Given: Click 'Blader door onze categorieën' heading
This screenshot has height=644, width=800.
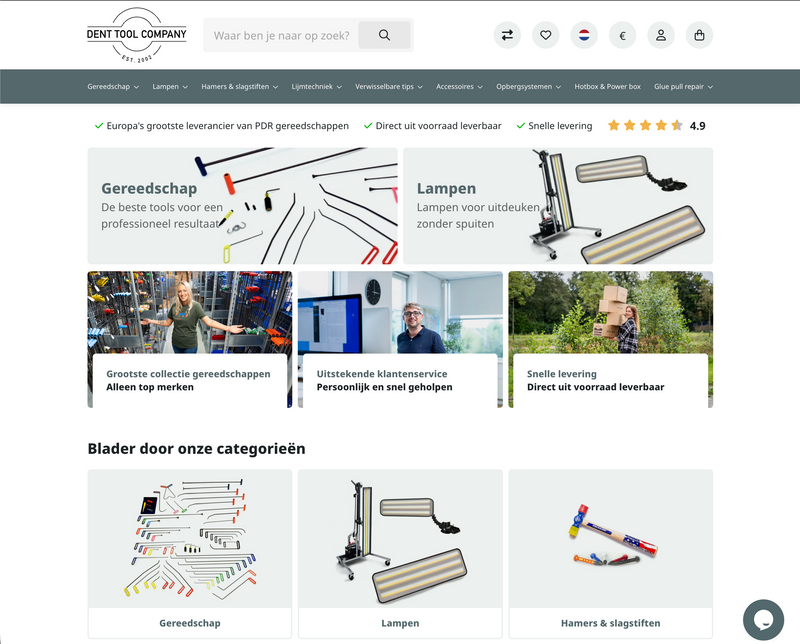Looking at the screenshot, I should coord(196,449).
